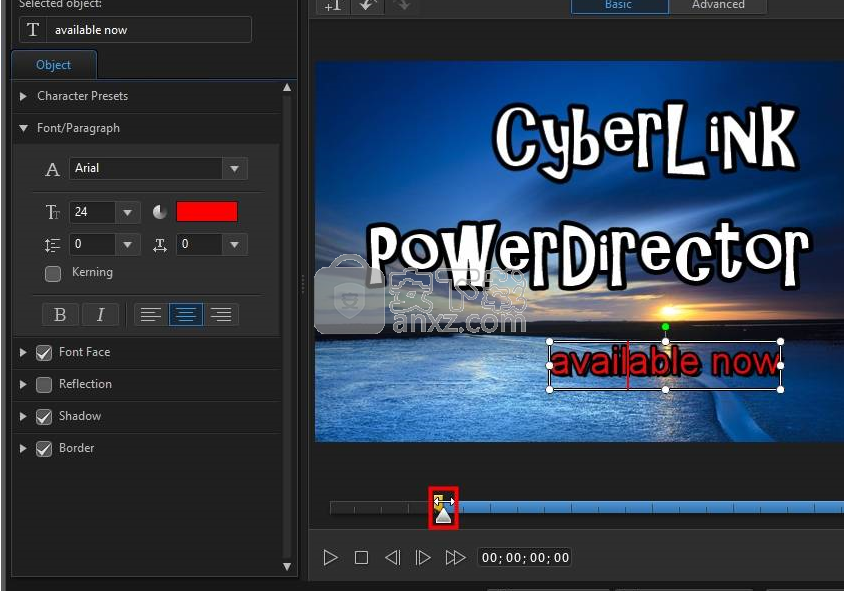Expand the Reflection section
Image resolution: width=844 pixels, height=591 pixels.
point(23,384)
